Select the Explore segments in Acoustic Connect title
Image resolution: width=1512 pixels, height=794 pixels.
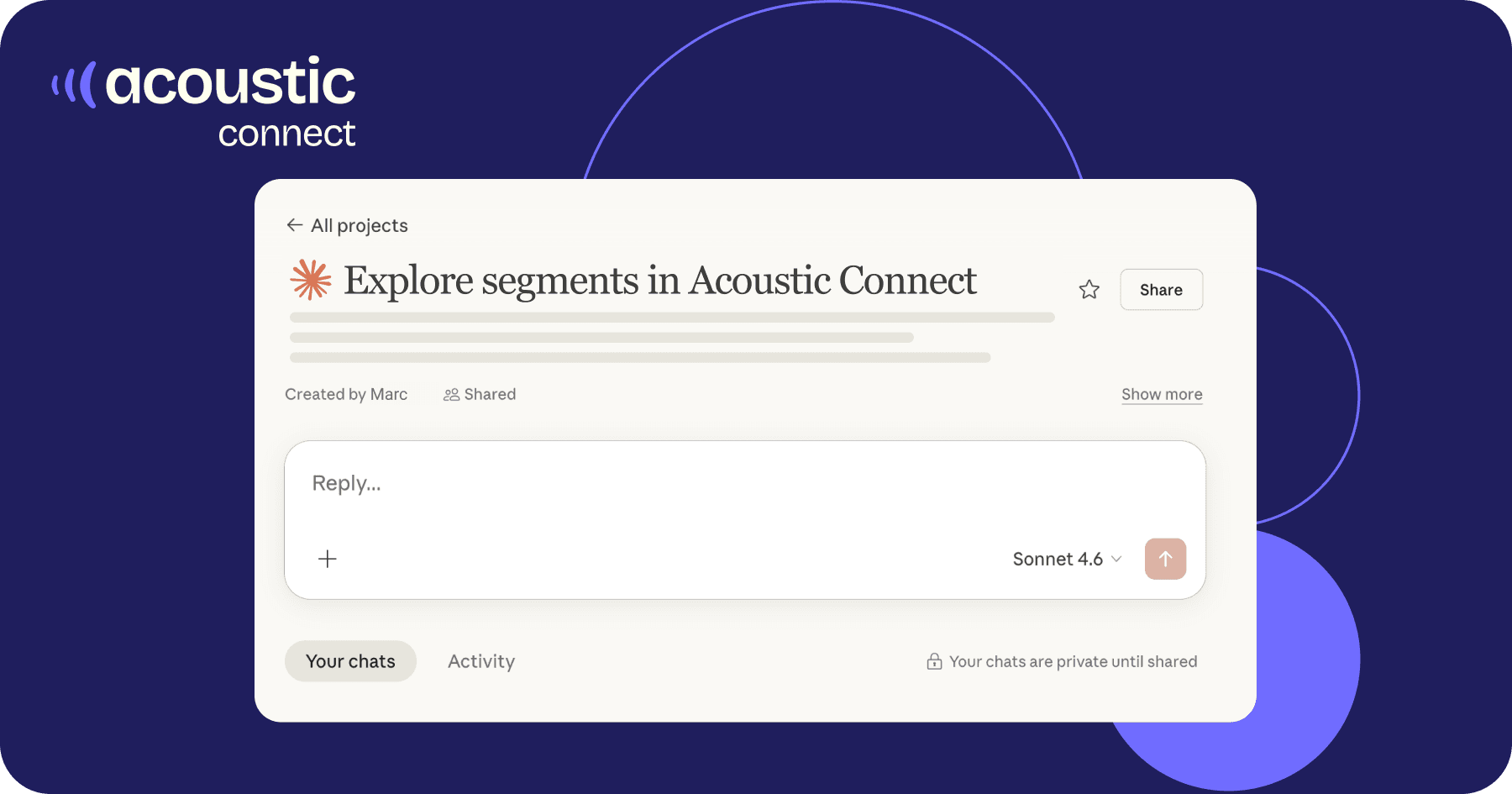pos(659,281)
